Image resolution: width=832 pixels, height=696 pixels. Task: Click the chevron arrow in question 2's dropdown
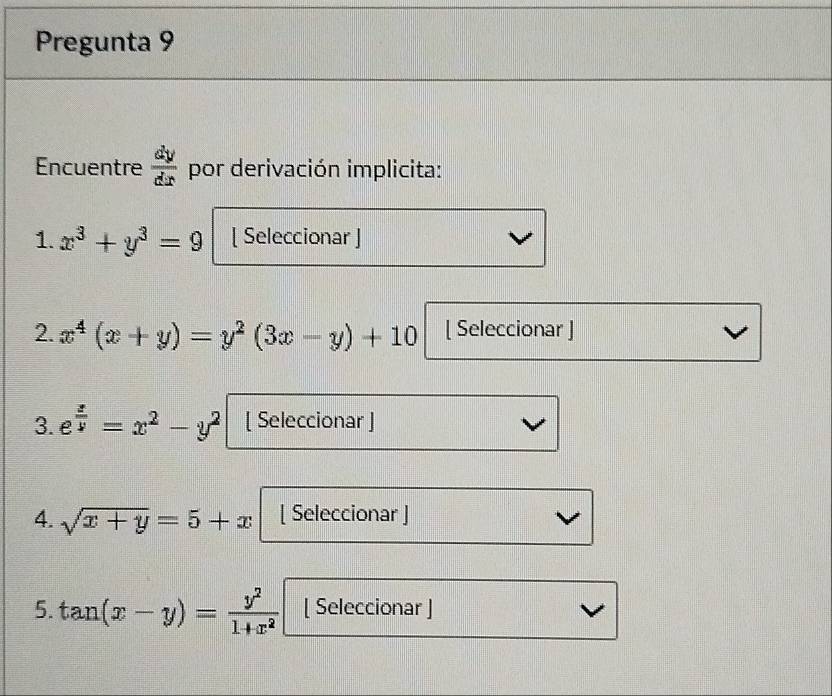(x=733, y=333)
